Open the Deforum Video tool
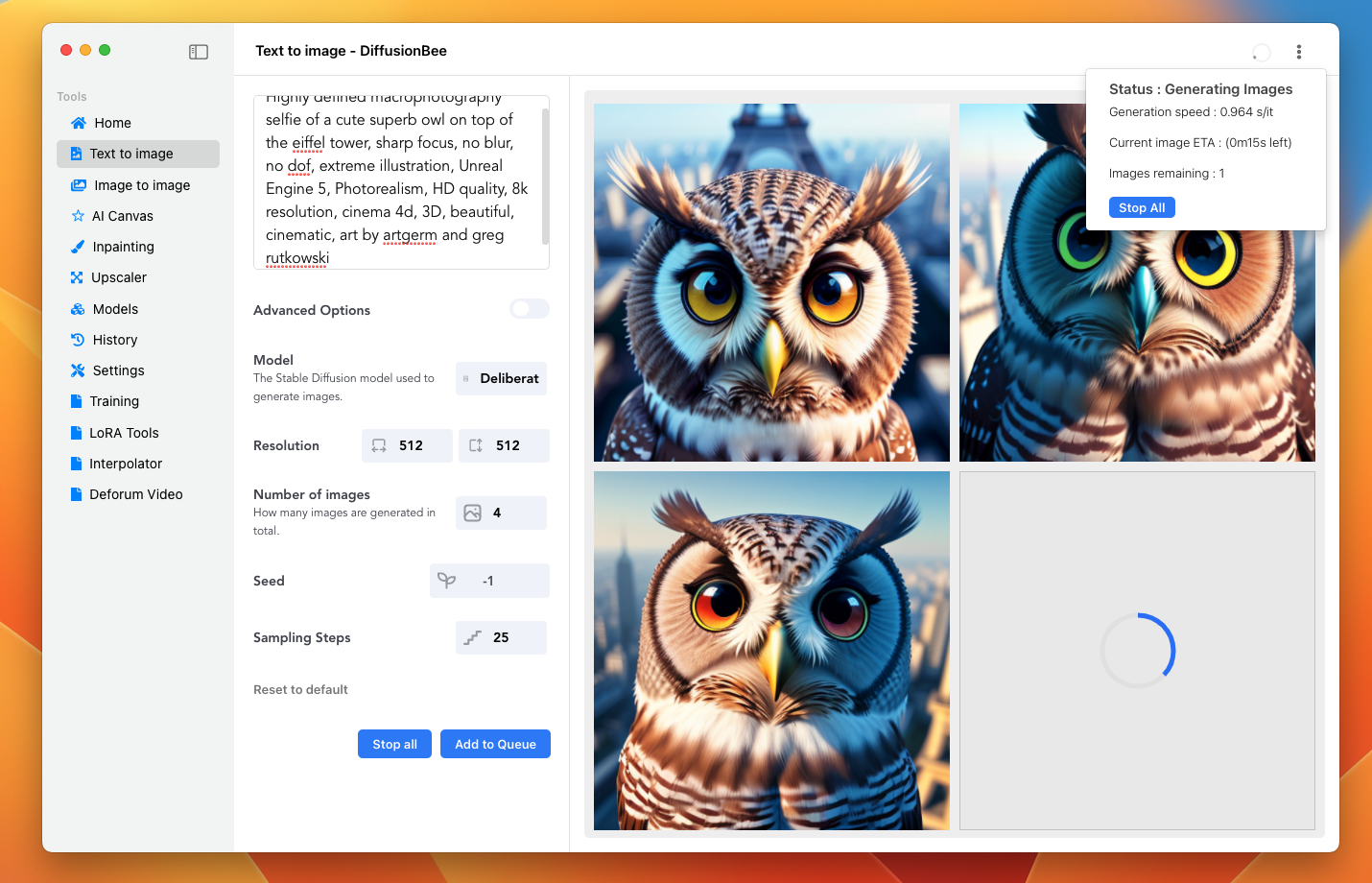The image size is (1372, 883). (x=137, y=493)
